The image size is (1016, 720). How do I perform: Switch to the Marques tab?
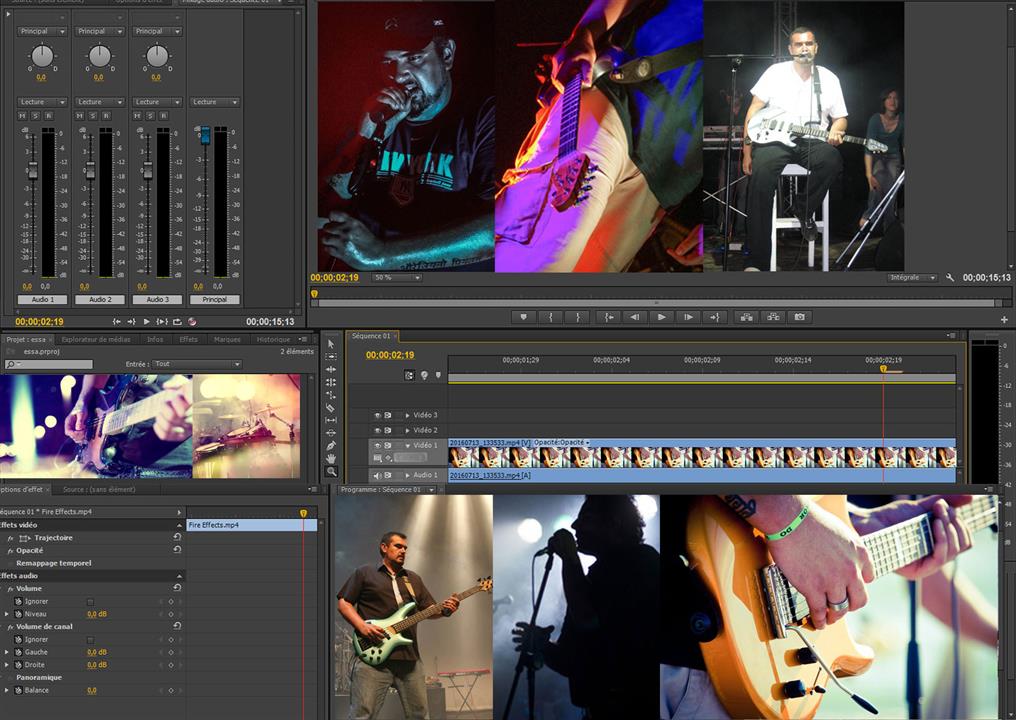[x=227, y=339]
